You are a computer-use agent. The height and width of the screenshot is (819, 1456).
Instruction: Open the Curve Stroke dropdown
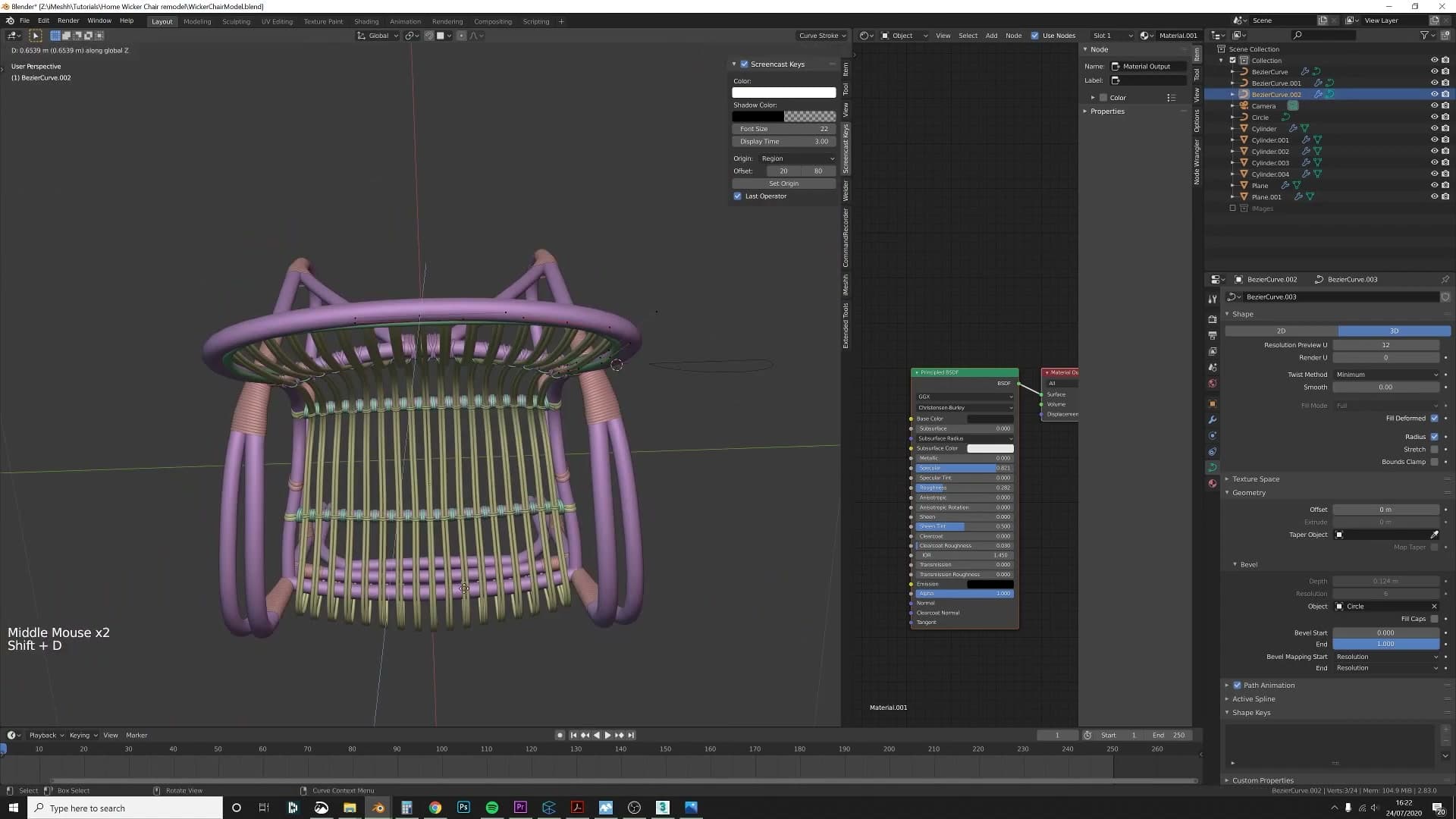(x=822, y=36)
